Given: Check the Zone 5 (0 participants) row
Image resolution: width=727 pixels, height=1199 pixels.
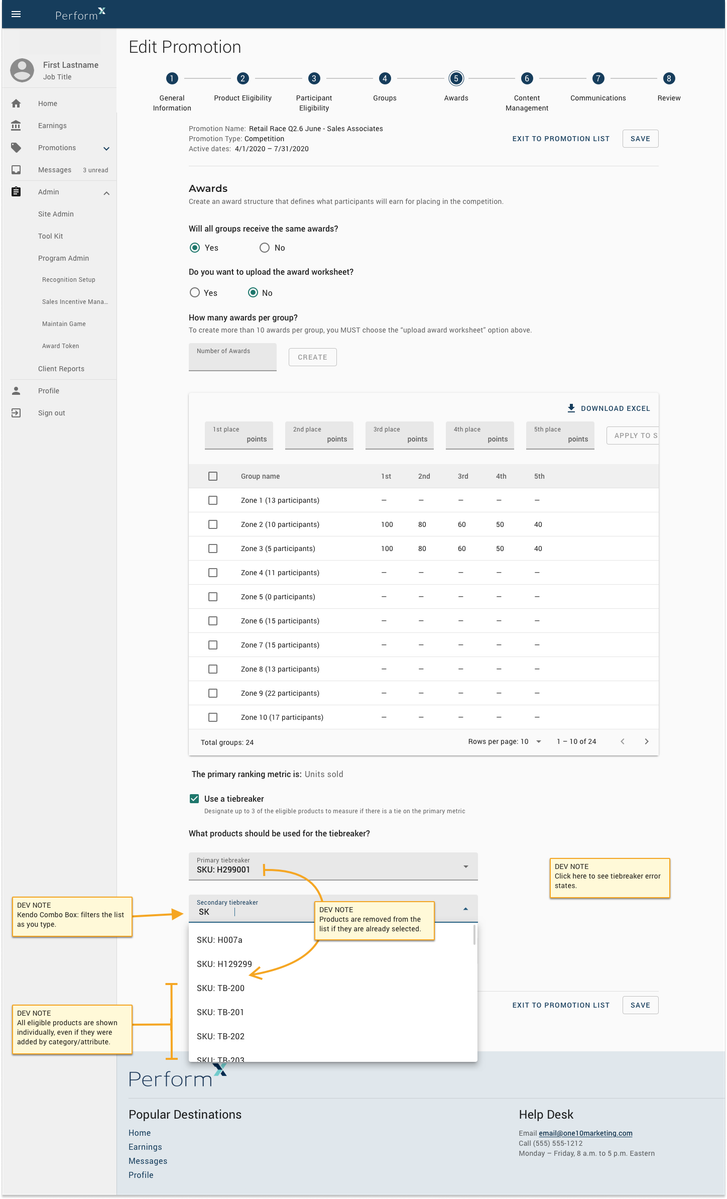Looking at the screenshot, I should [x=213, y=596].
